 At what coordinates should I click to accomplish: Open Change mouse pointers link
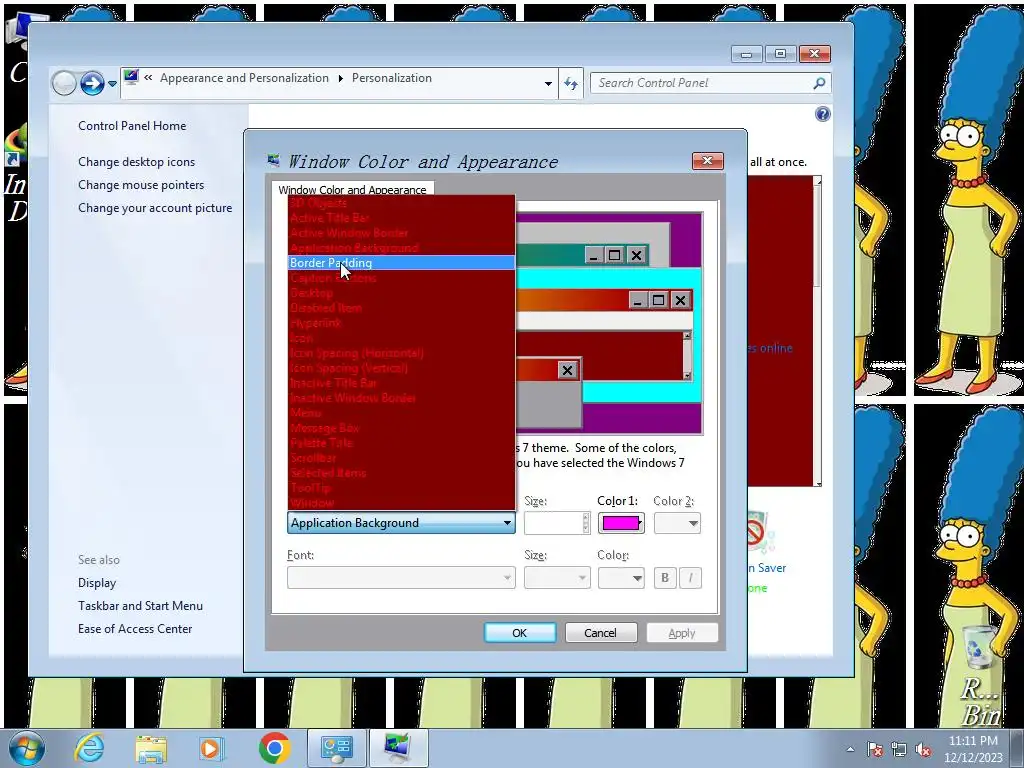pos(141,185)
